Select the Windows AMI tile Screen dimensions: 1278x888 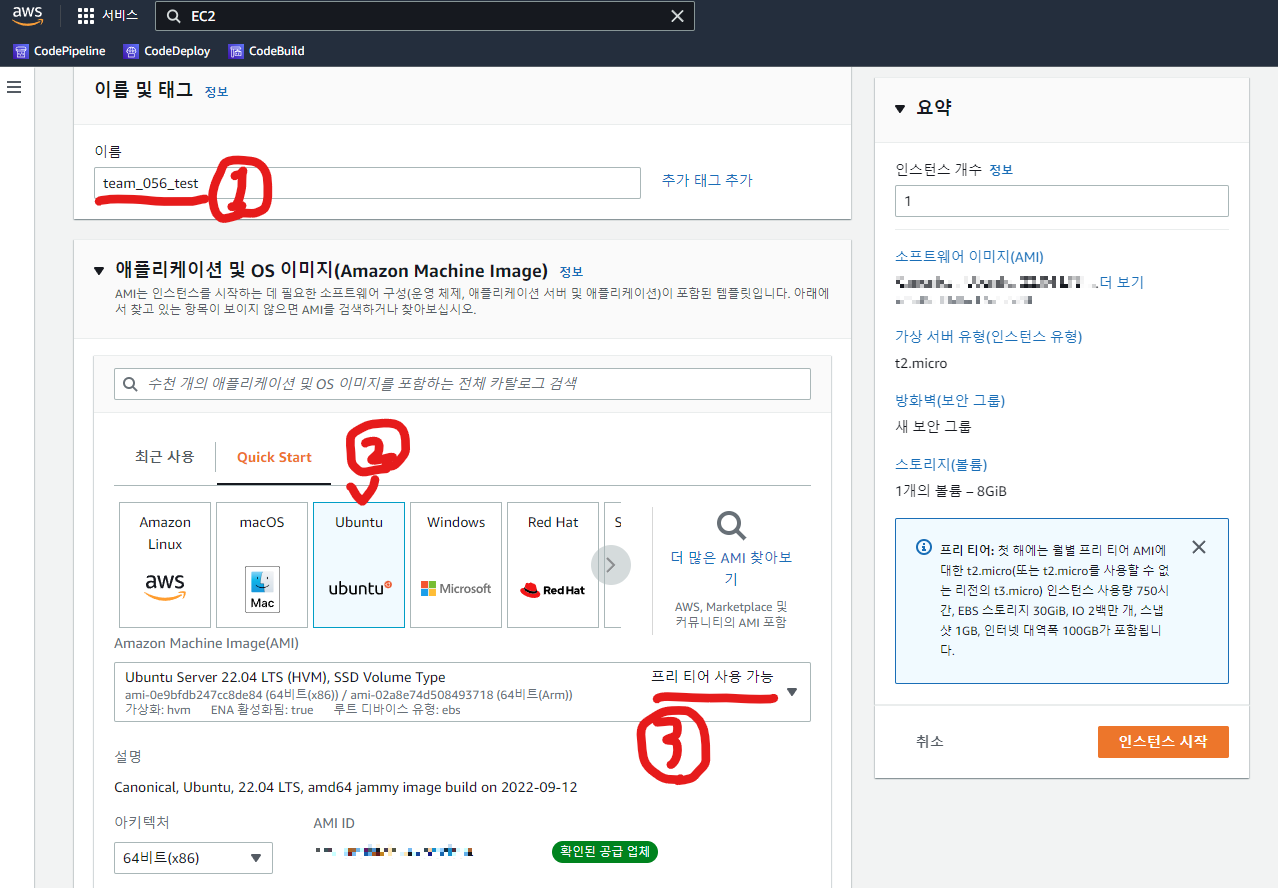[456, 564]
